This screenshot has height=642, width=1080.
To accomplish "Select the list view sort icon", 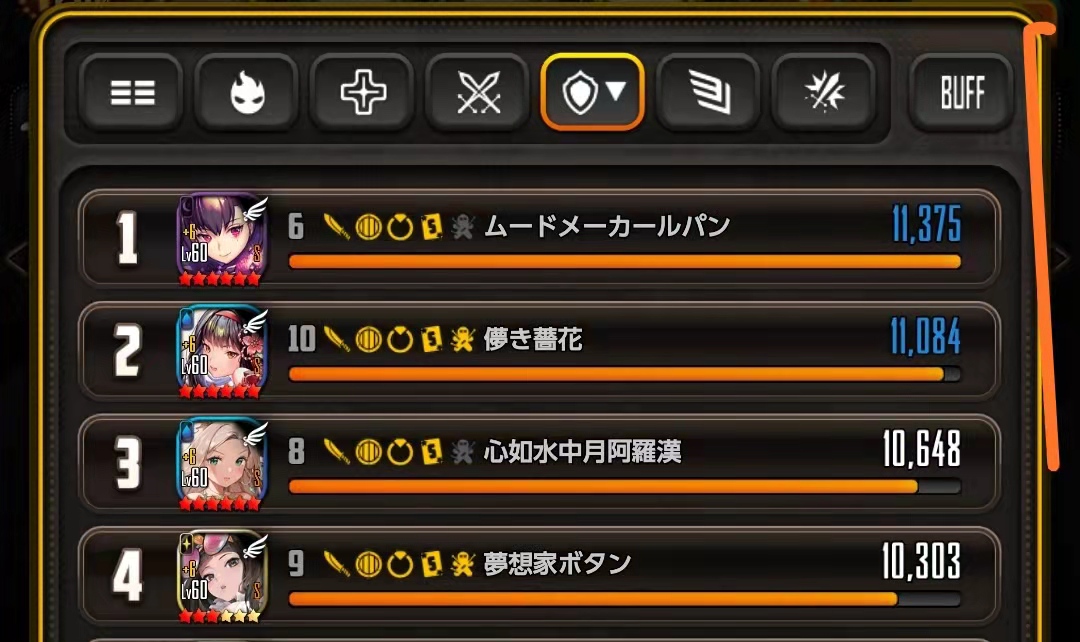I will click(x=132, y=92).
